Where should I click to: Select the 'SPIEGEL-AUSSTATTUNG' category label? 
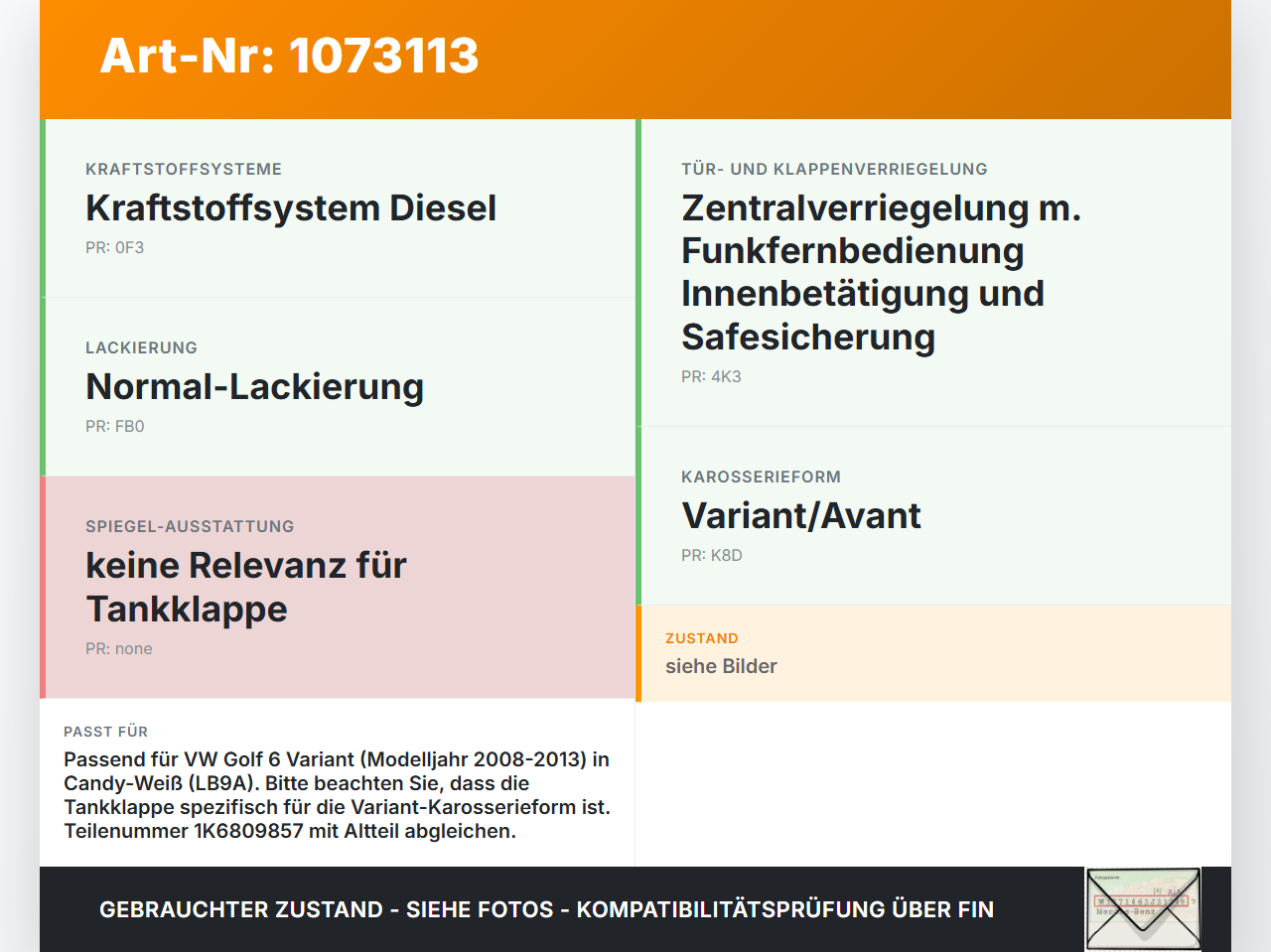click(x=190, y=526)
